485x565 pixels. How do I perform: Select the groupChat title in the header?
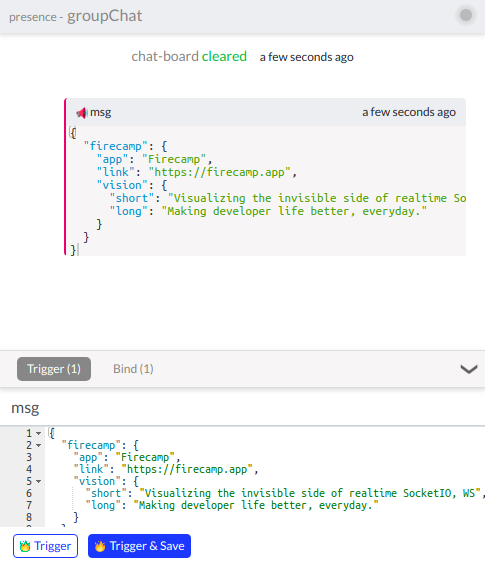click(104, 16)
